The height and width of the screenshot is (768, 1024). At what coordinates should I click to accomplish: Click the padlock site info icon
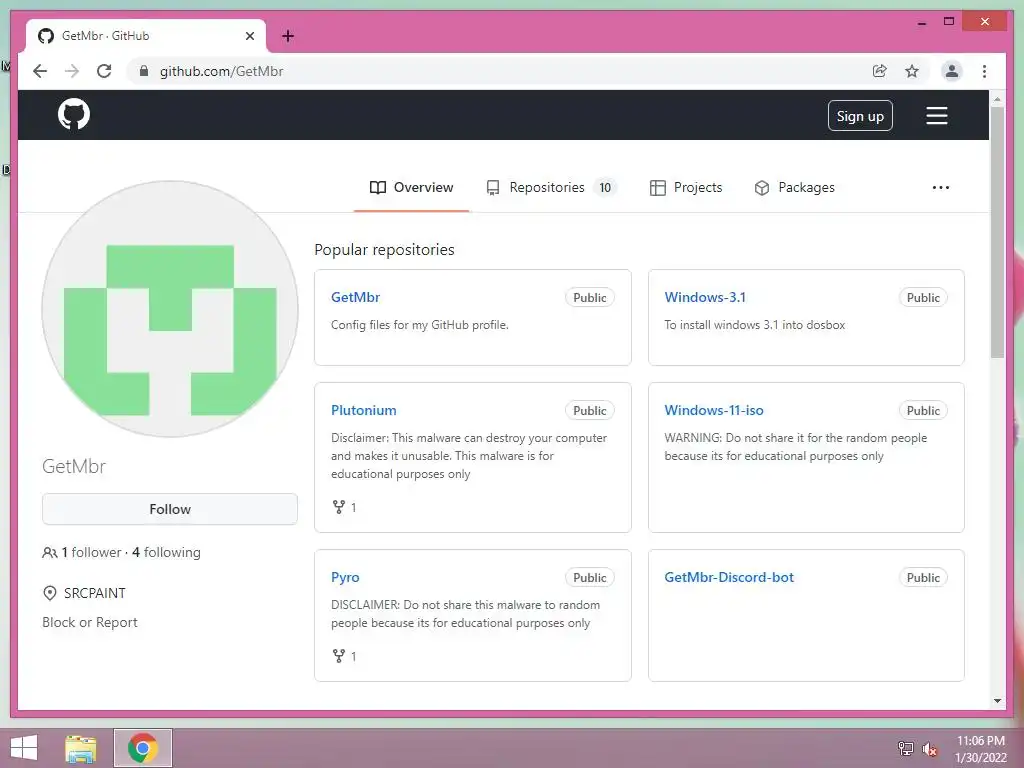click(144, 71)
